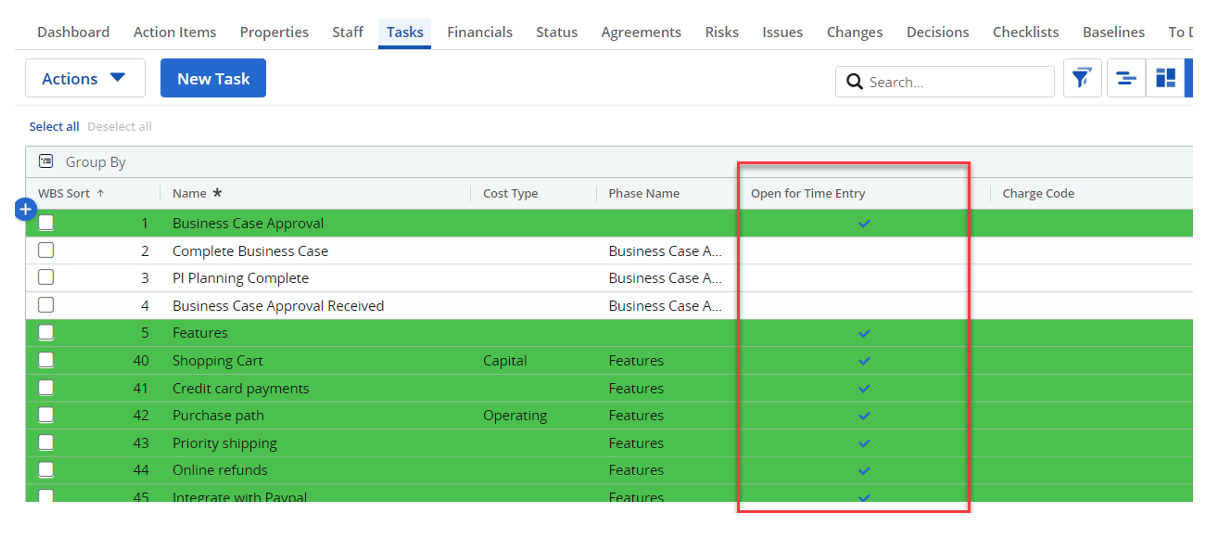Toggle time entry checkmark for Business Case Approval

pos(865,224)
